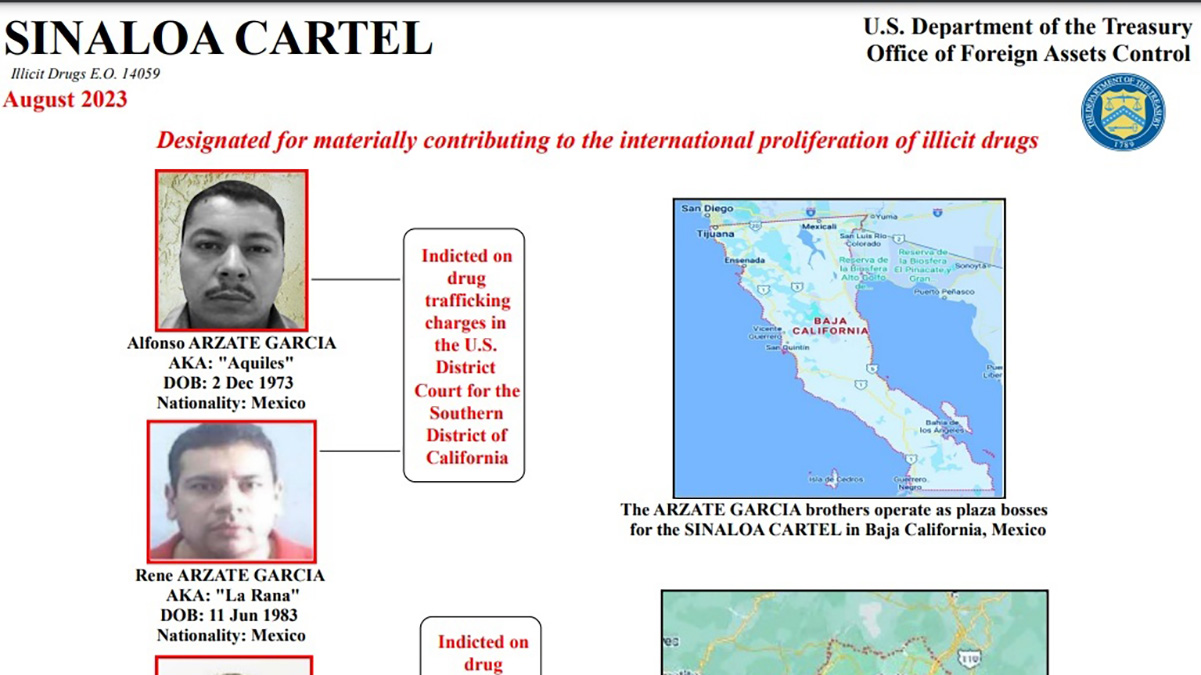Viewport: 1201px width, 675px height.
Task: Click the alias 'AKA: "Aquiles"'
Action: 232,363
